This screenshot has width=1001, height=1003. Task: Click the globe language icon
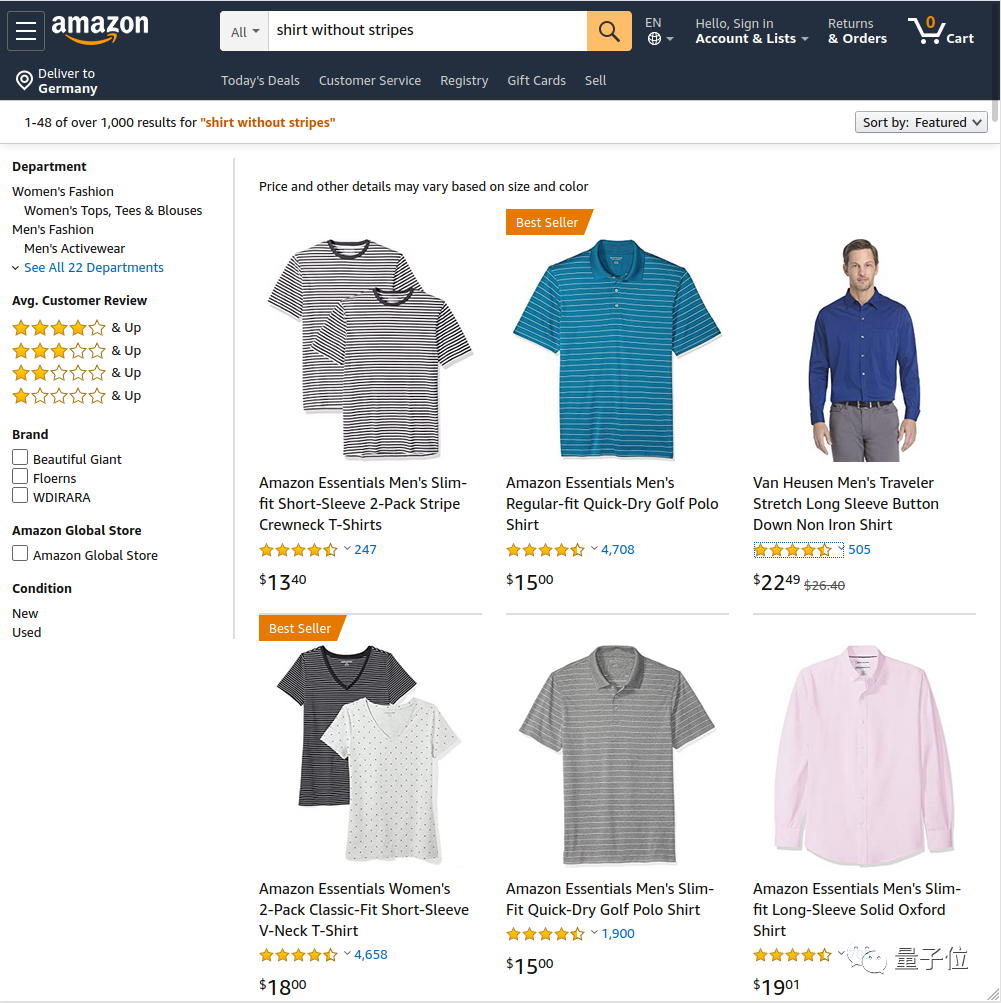click(x=654, y=39)
